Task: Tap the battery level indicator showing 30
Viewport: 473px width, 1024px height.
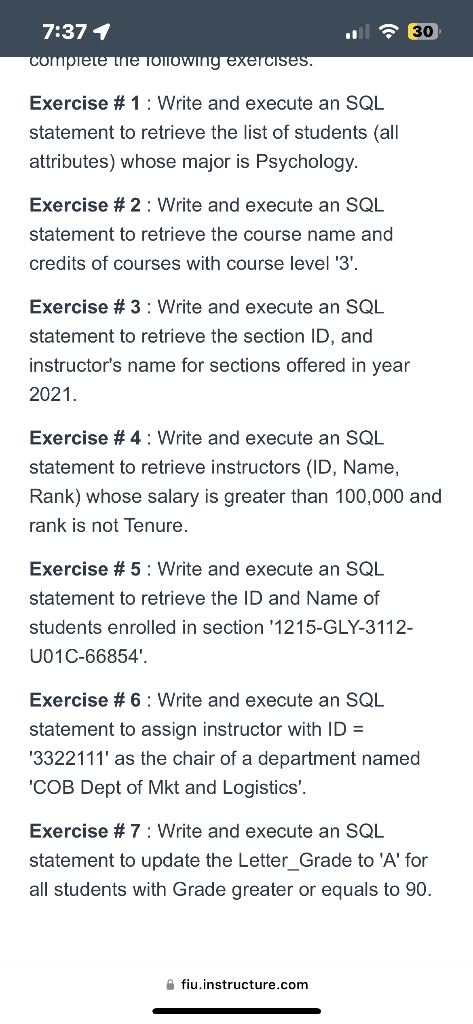Action: pyautogui.click(x=424, y=31)
